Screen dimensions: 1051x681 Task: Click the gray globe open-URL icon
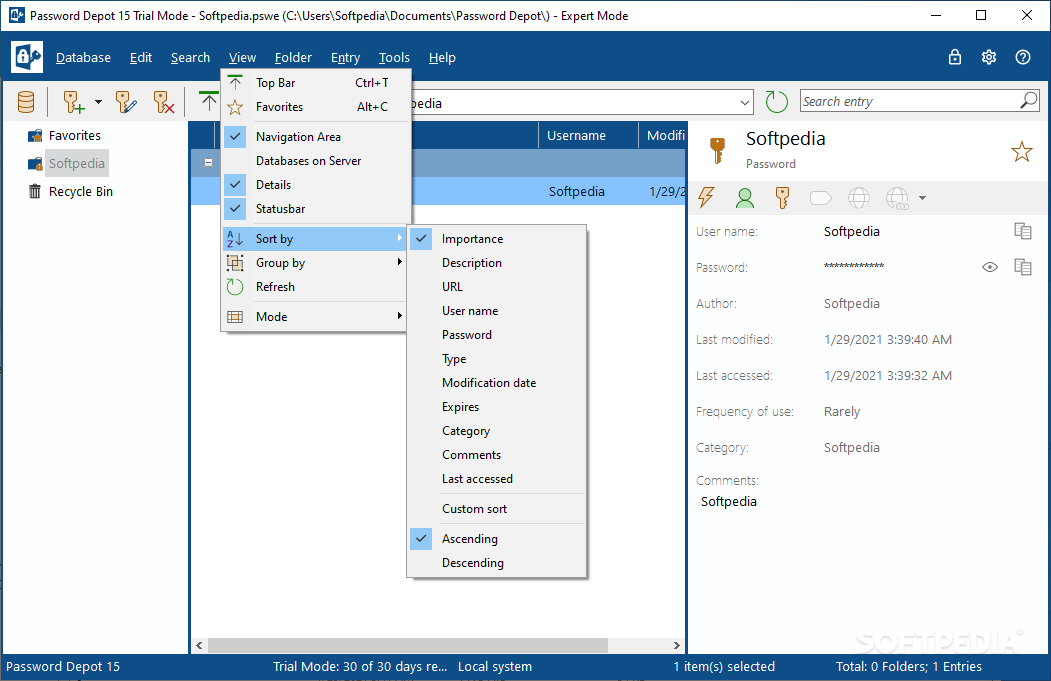[859, 198]
